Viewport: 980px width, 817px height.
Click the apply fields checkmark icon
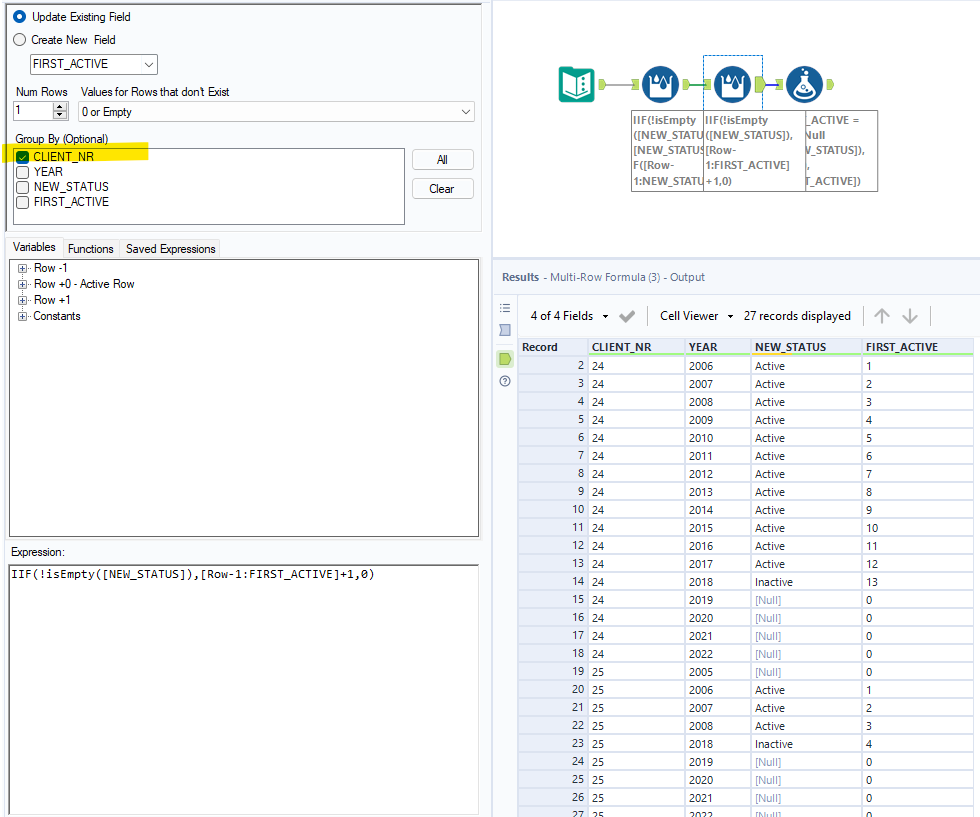coord(627,316)
